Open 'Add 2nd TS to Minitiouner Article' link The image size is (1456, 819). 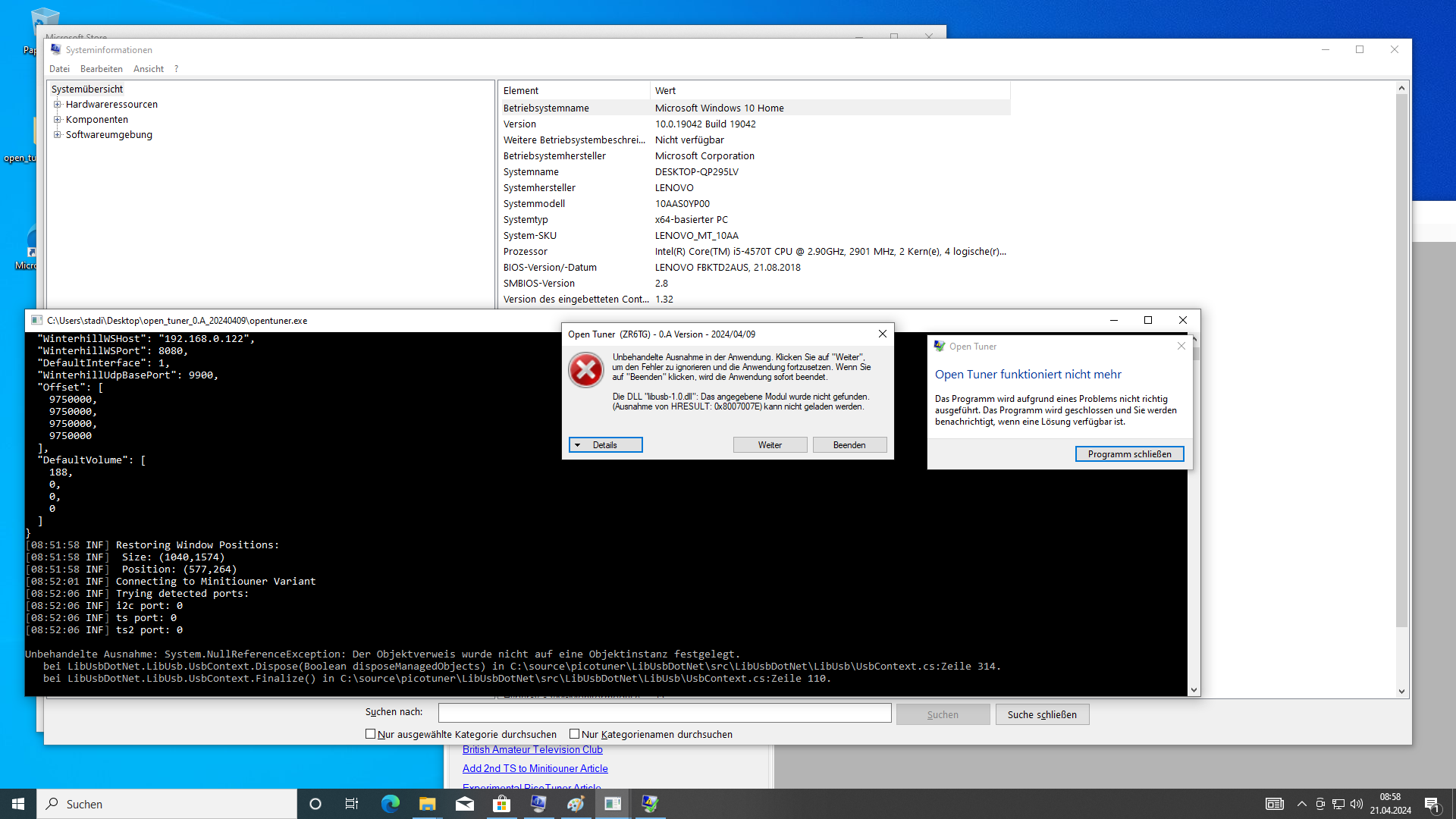pyautogui.click(x=535, y=769)
